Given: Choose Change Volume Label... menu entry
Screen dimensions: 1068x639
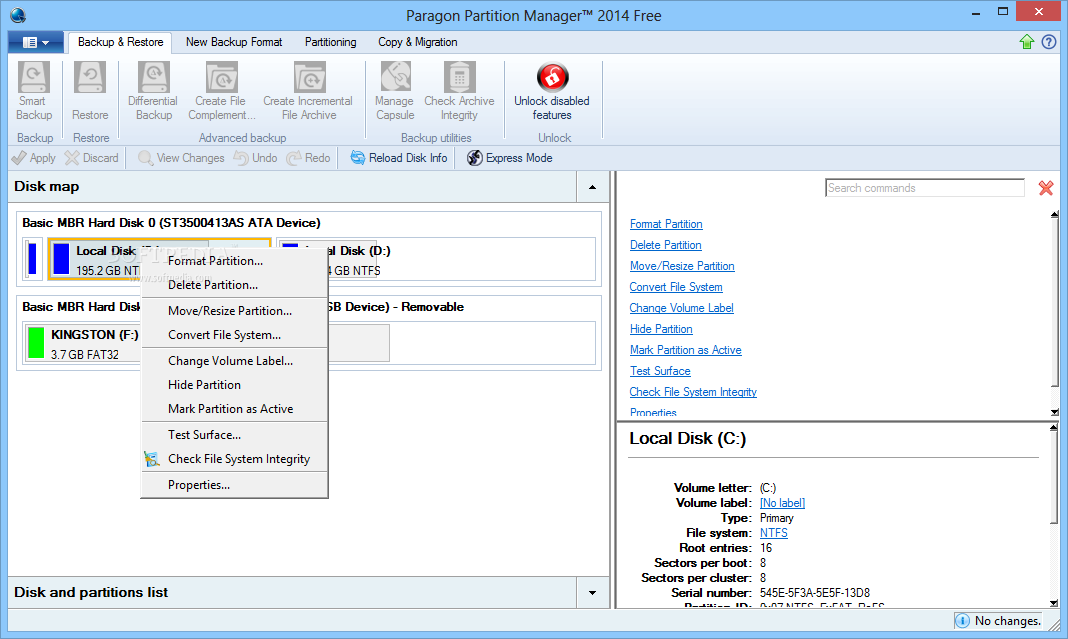Looking at the screenshot, I should coord(234,361).
